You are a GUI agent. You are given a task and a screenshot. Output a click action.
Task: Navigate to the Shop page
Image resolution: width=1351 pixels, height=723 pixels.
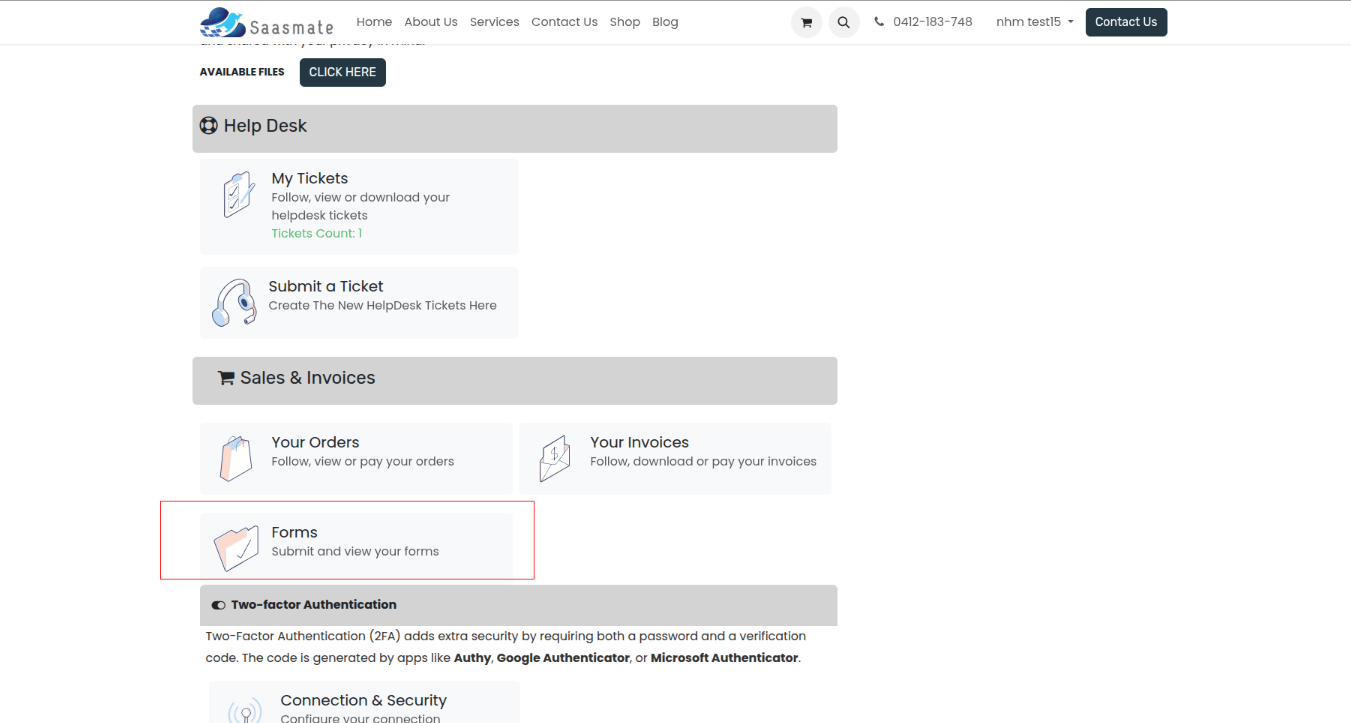[624, 22]
